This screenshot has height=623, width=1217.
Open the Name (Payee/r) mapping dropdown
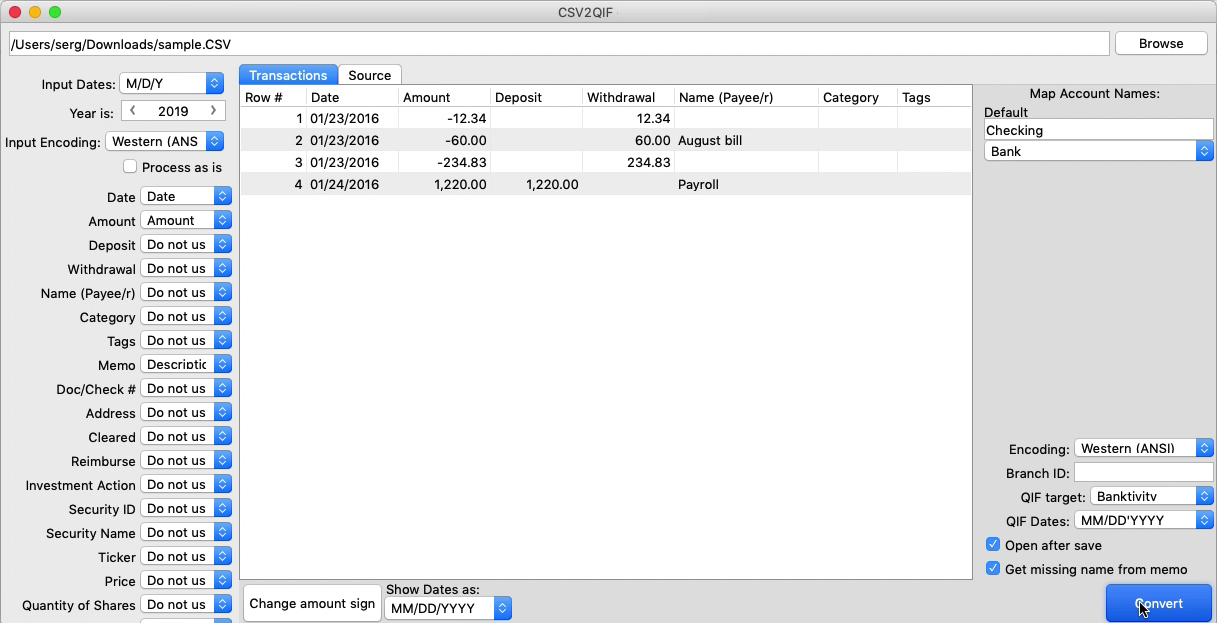186,293
